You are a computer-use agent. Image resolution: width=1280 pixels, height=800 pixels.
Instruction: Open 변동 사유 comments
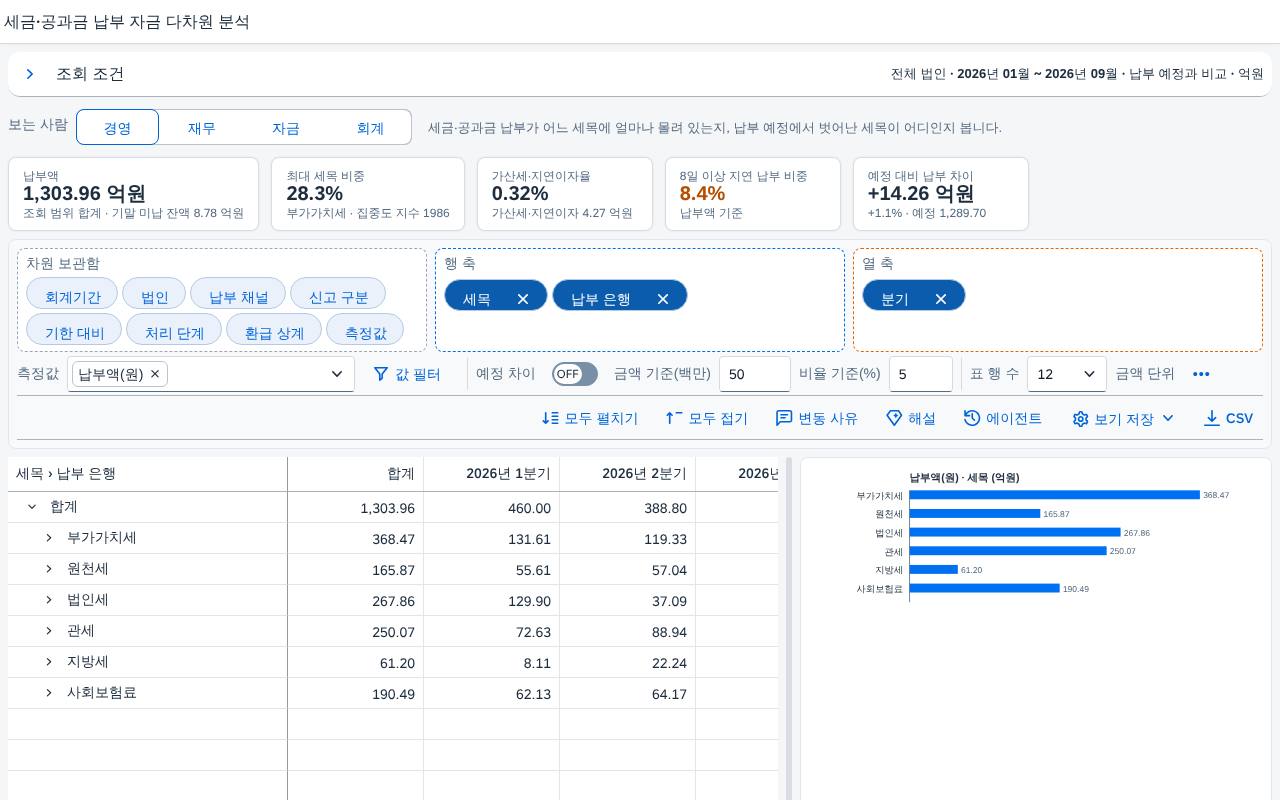817,418
